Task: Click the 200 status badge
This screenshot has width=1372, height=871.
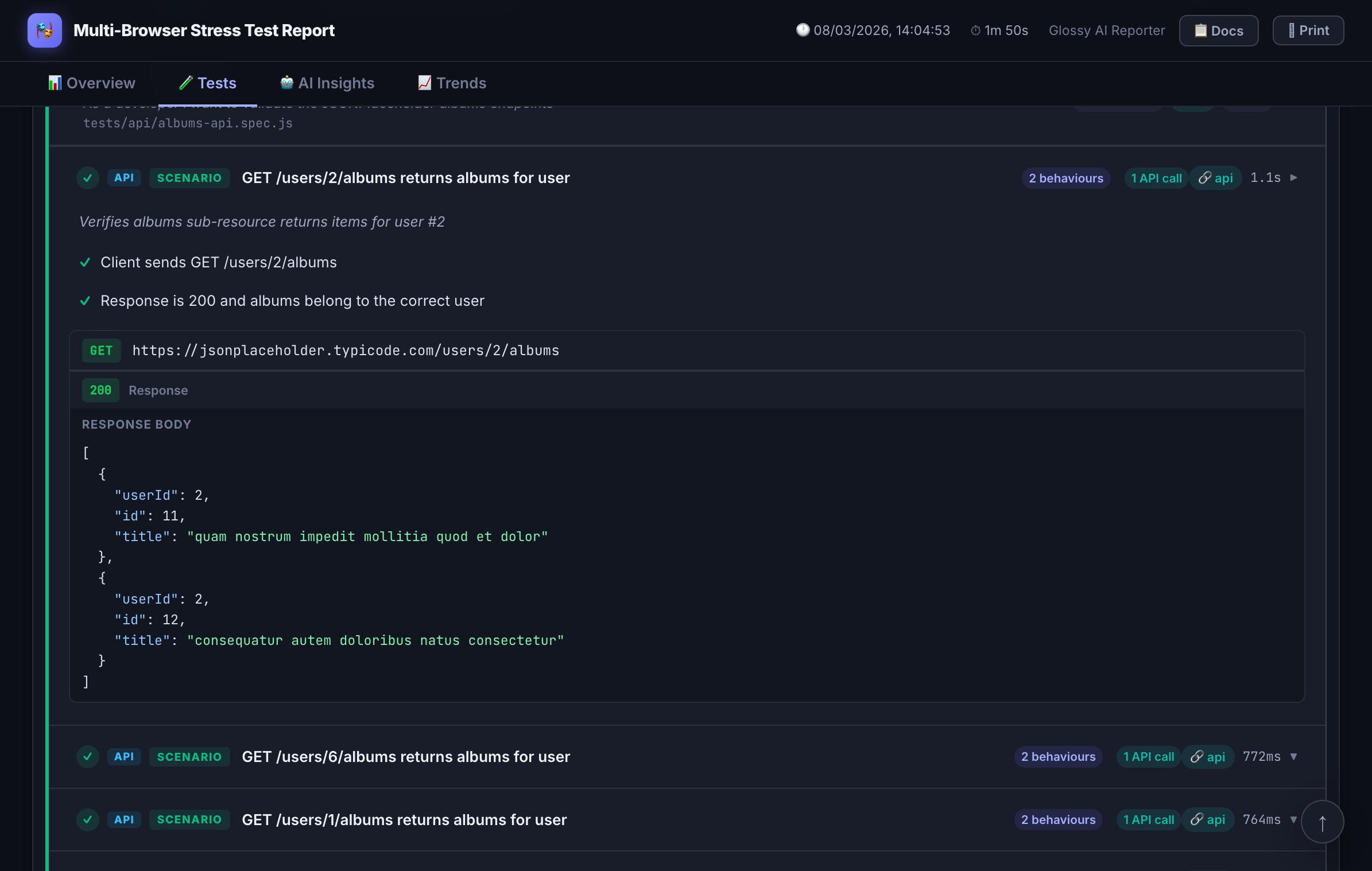Action: [100, 390]
